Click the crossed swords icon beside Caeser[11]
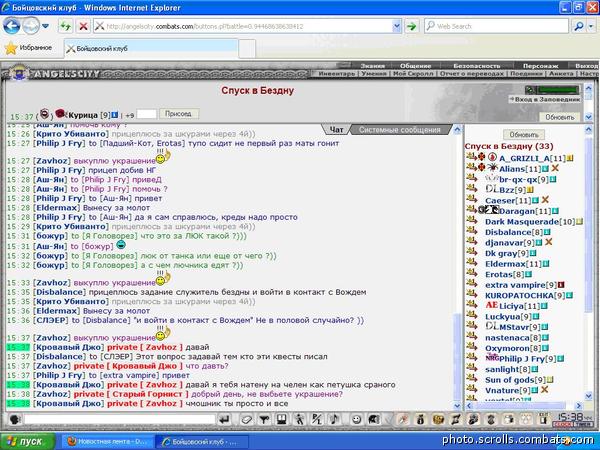600x450 pixels. click(545, 200)
